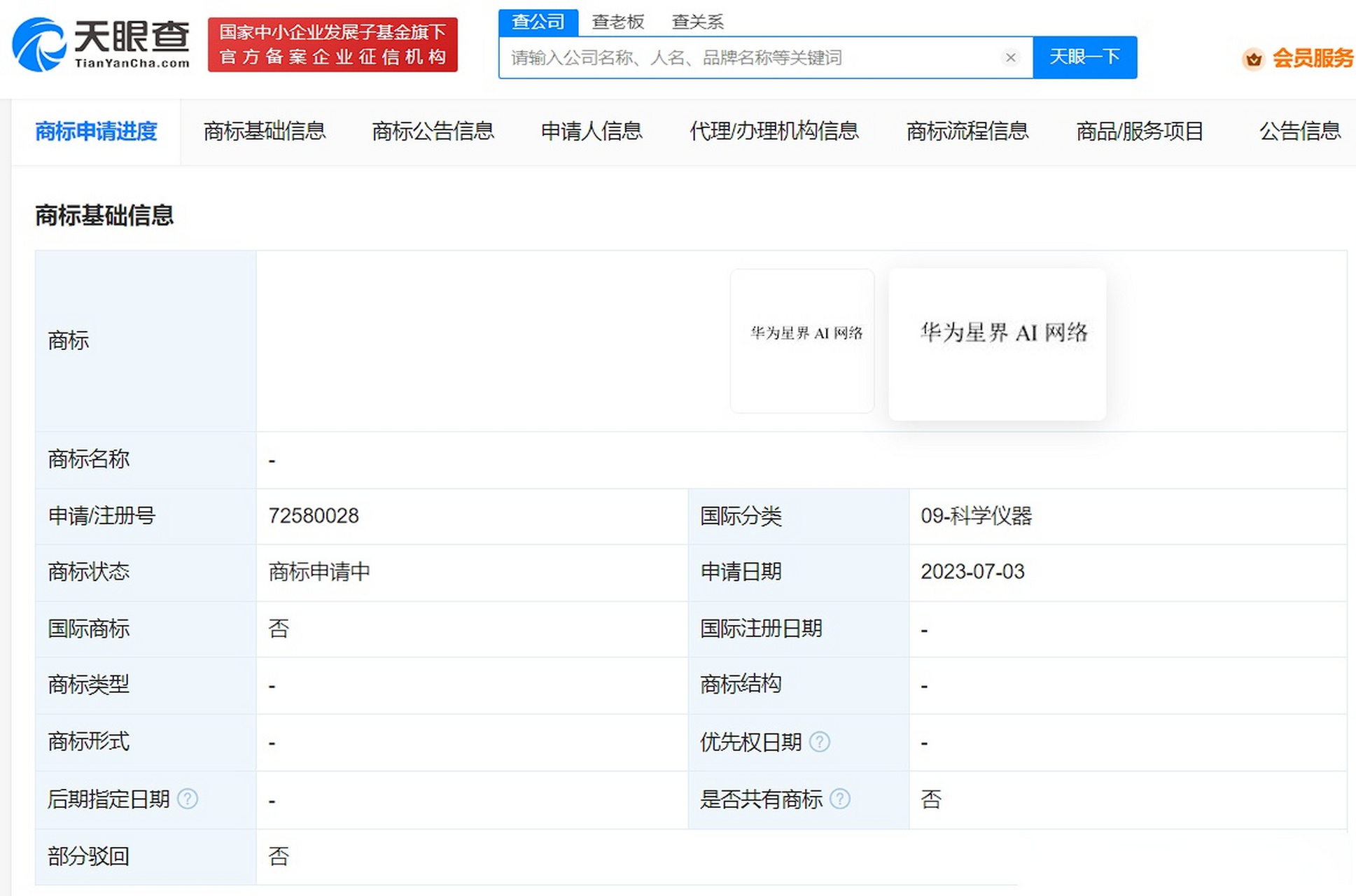Switch to the 商标流程信息 tab
The width and height of the screenshot is (1356, 896).
pyautogui.click(x=967, y=132)
